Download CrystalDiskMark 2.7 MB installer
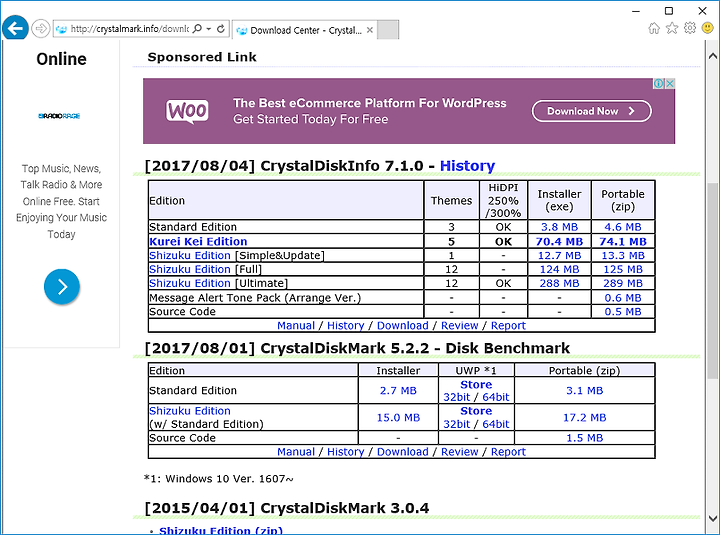Screen dimensions: 720x535 398,391
